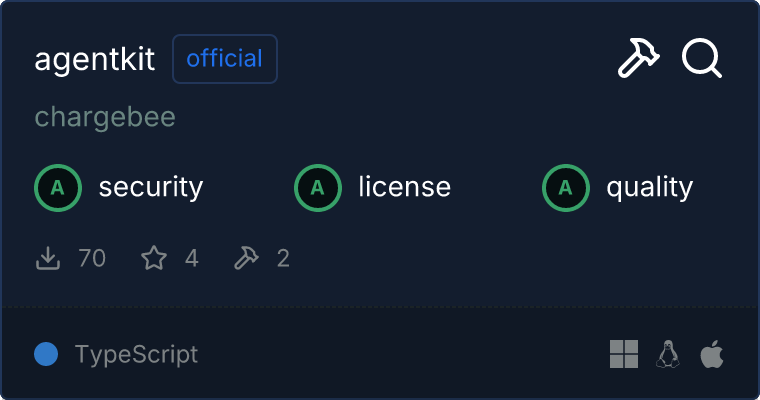
Task: Click the TypeScript language label
Action: click(x=136, y=354)
